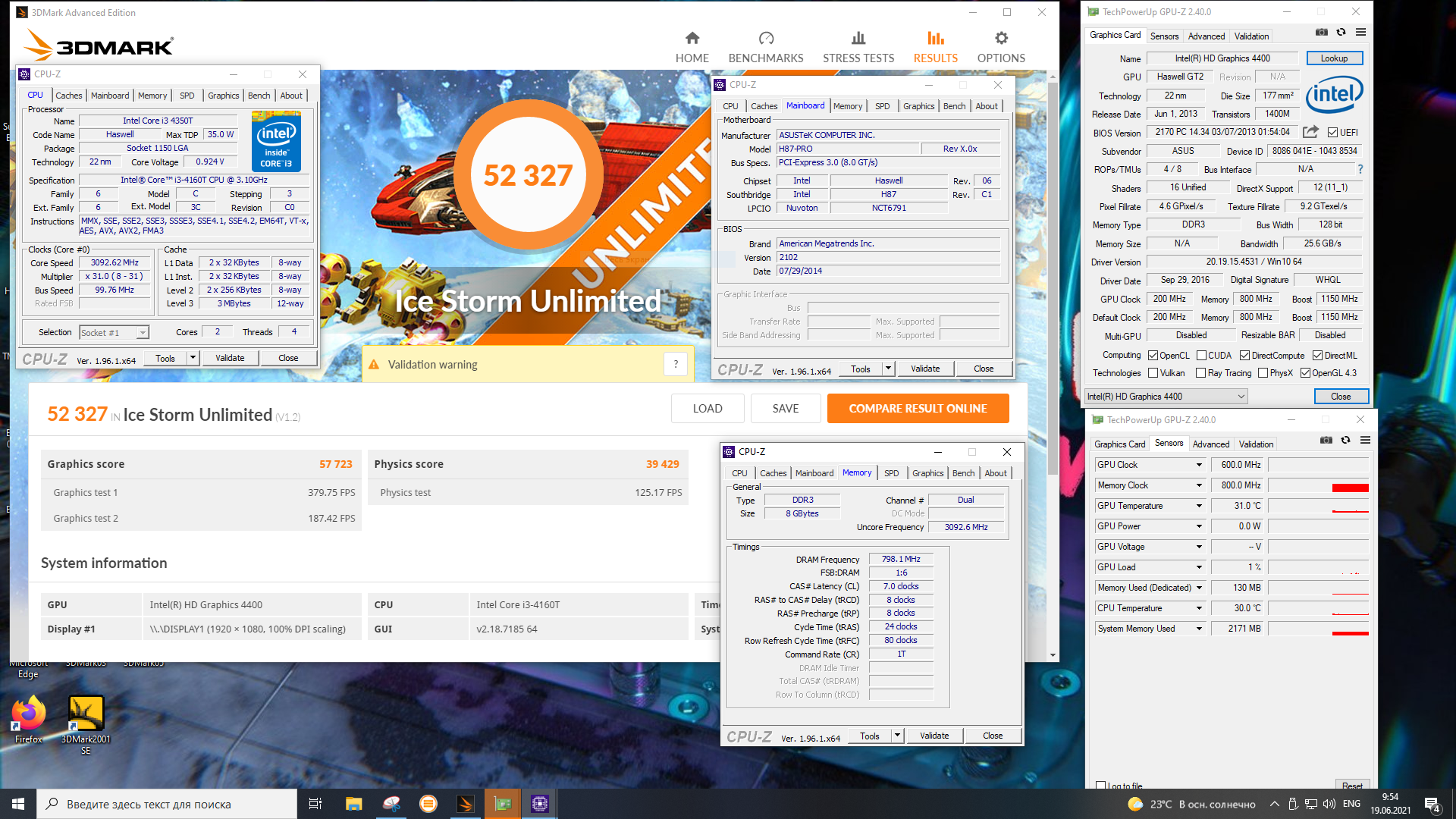Image resolution: width=1456 pixels, height=819 pixels.
Task: Click the SAVE button in 3DMark
Action: [785, 409]
